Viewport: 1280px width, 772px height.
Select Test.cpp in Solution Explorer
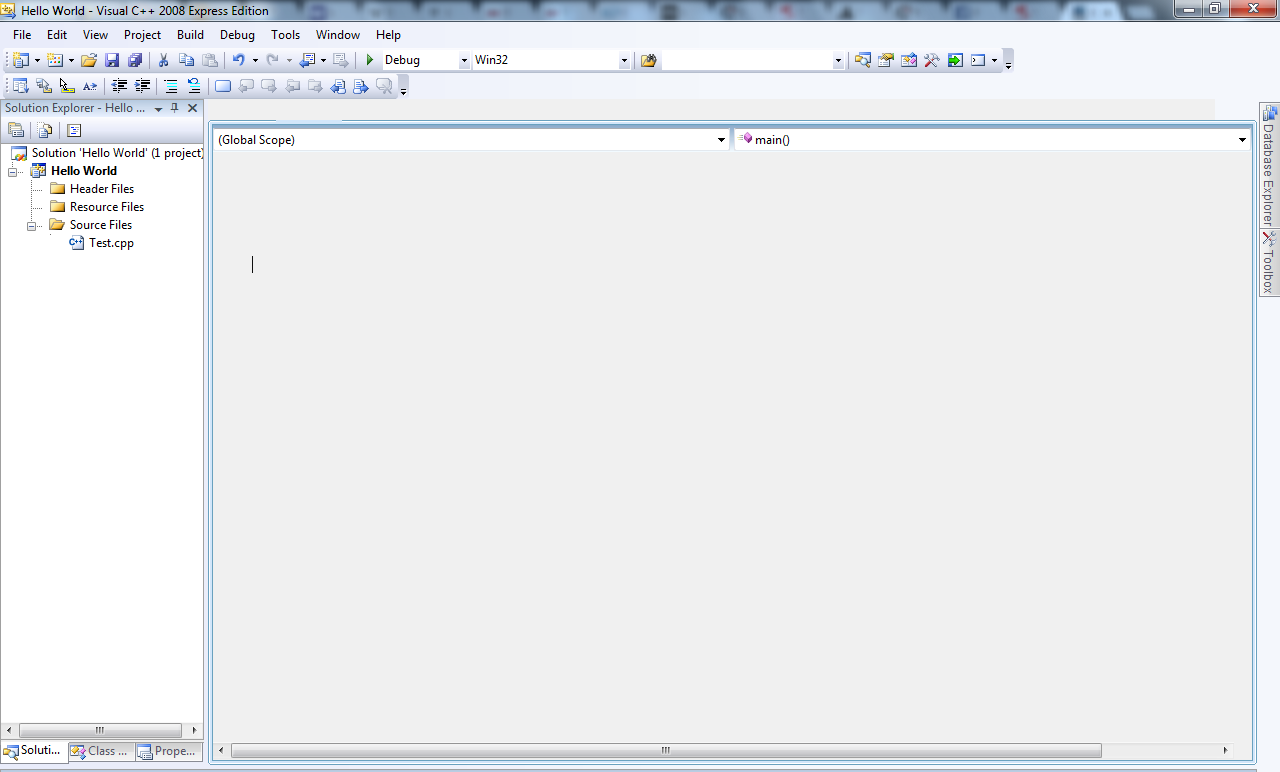[111, 243]
